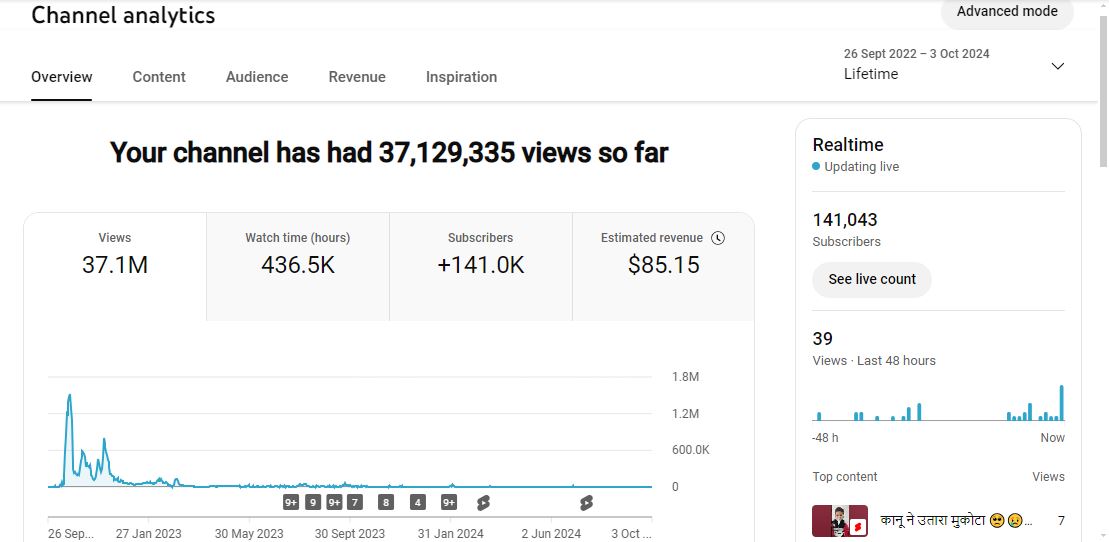
Task: Click the Shorts marker near 31 Jan 2024
Action: coord(483,502)
